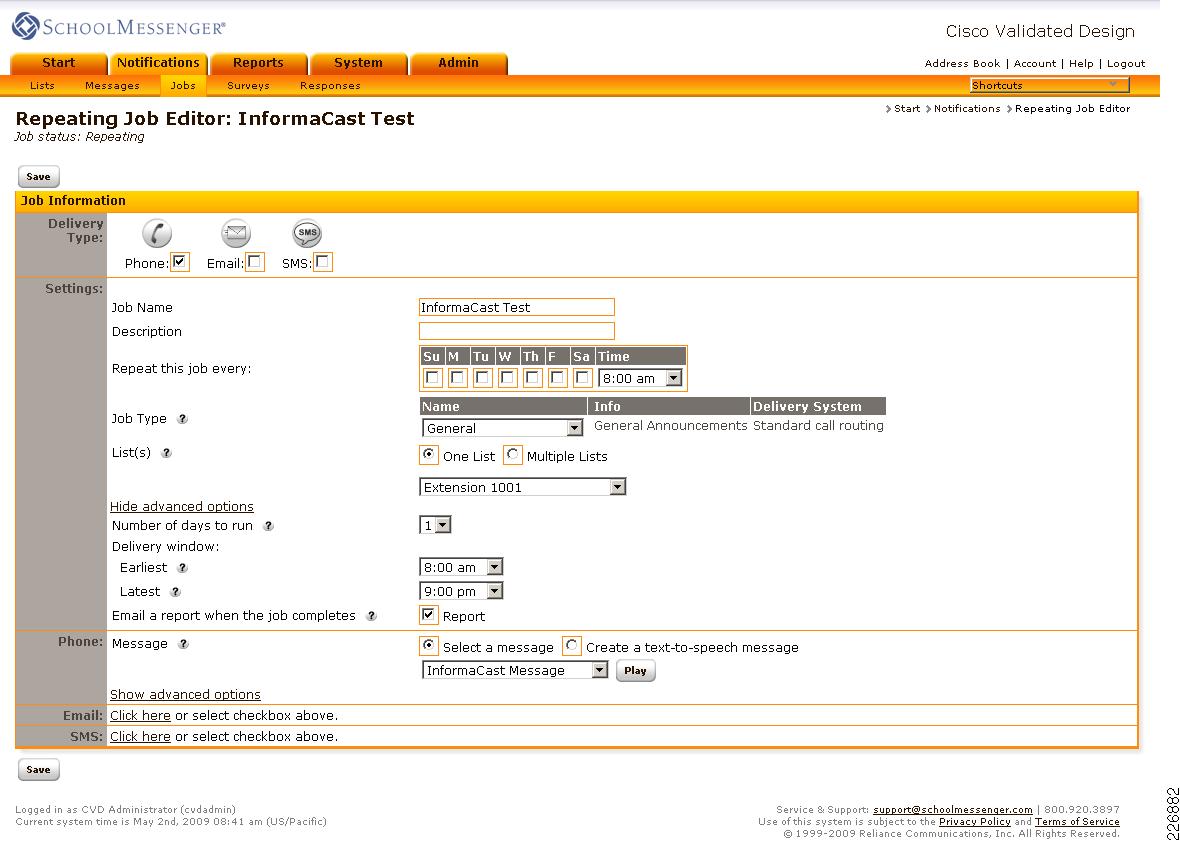Image resolution: width=1180 pixels, height=841 pixels.
Task: Open the Latest delivery time dropdown
Action: [461, 591]
